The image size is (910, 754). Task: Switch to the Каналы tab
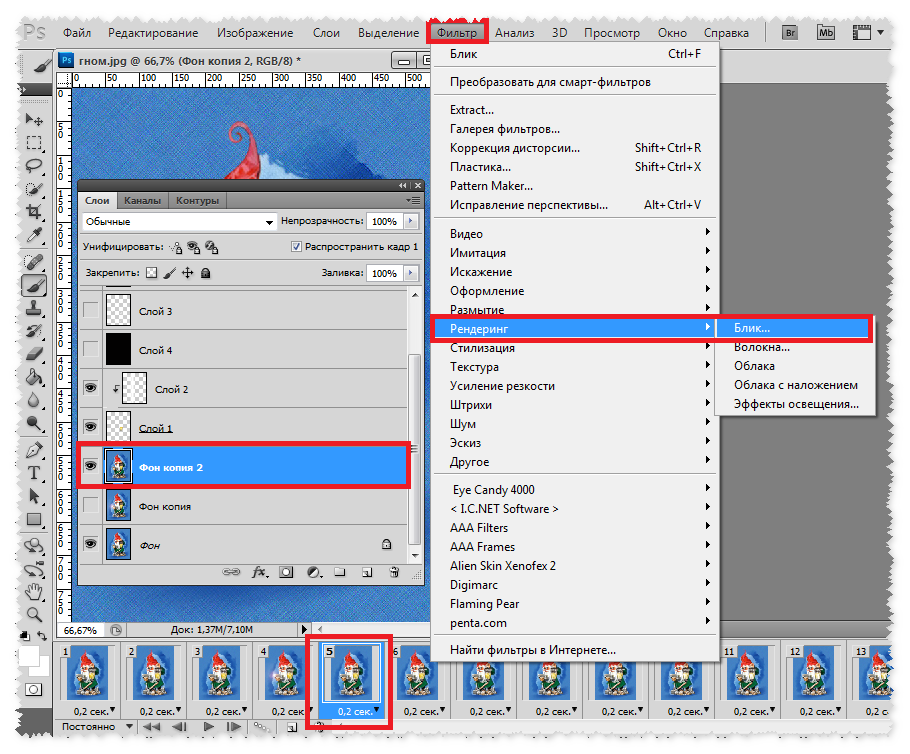click(x=142, y=200)
